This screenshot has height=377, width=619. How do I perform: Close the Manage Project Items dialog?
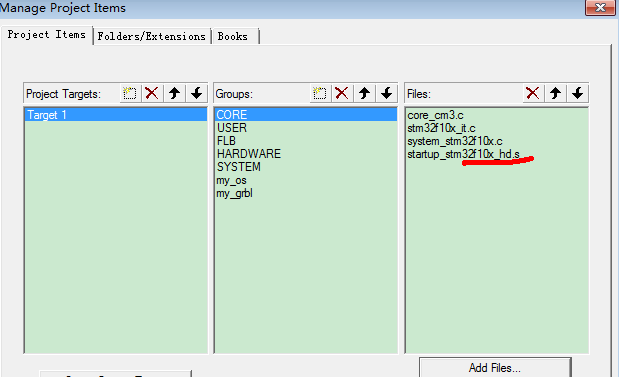tap(600, 8)
